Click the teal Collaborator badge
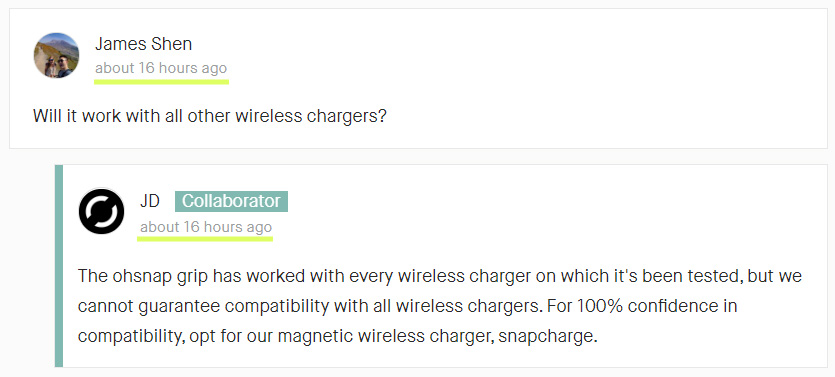The height and width of the screenshot is (377, 835). 231,201
